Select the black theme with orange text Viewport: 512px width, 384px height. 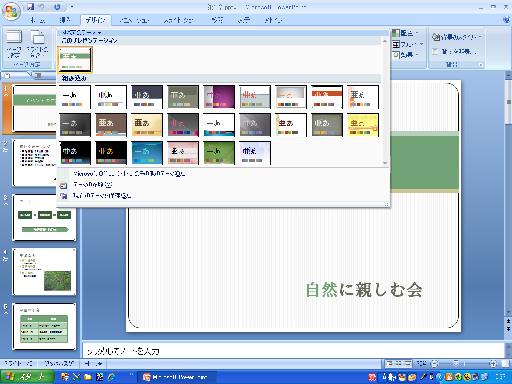(x=111, y=153)
